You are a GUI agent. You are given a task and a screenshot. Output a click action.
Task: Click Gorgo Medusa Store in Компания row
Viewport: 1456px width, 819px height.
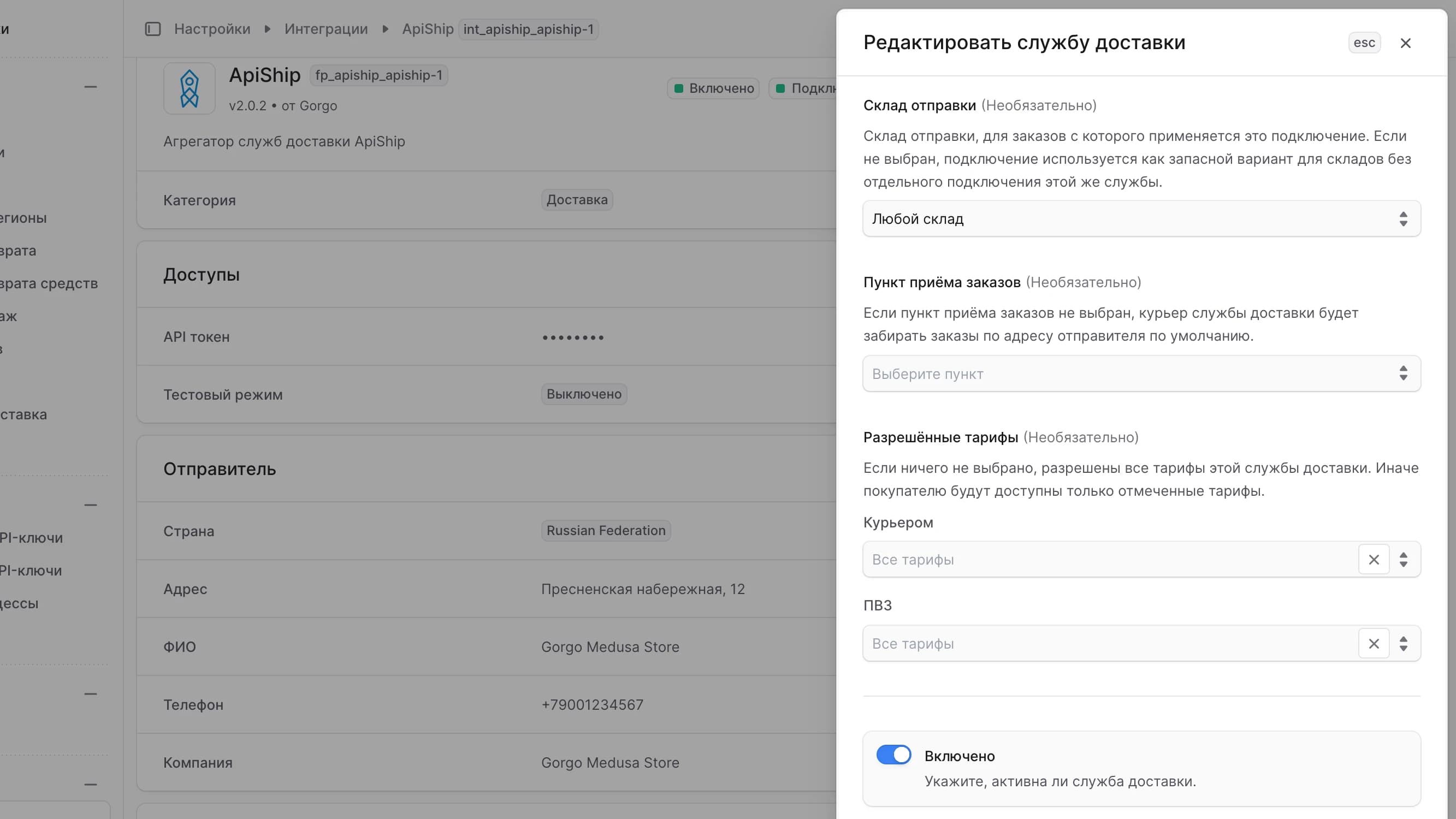tap(611, 762)
